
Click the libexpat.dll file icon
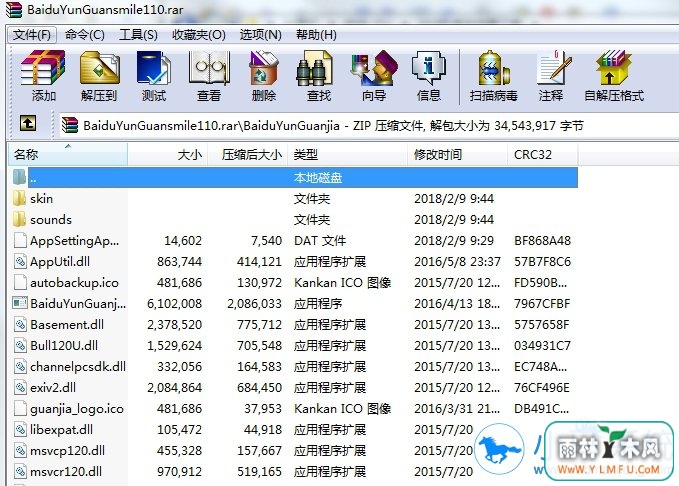pyautogui.click(x=20, y=430)
